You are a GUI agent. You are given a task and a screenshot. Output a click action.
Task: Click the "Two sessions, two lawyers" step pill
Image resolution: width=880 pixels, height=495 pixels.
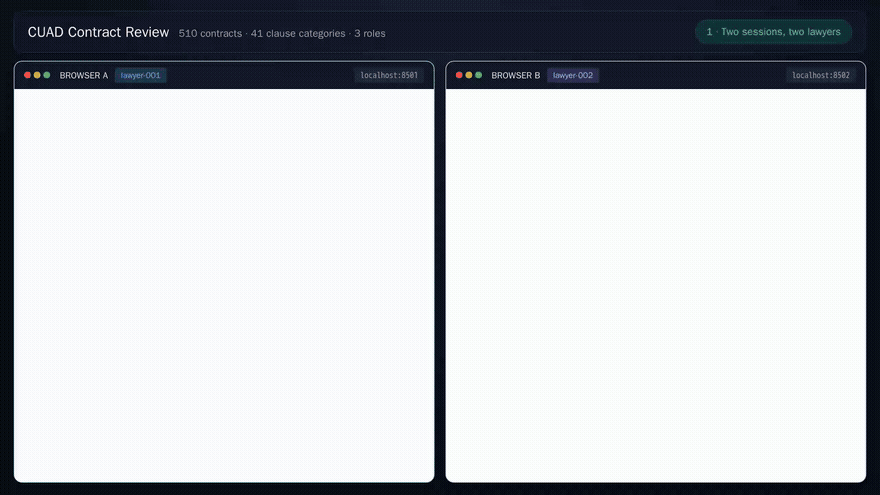click(773, 32)
